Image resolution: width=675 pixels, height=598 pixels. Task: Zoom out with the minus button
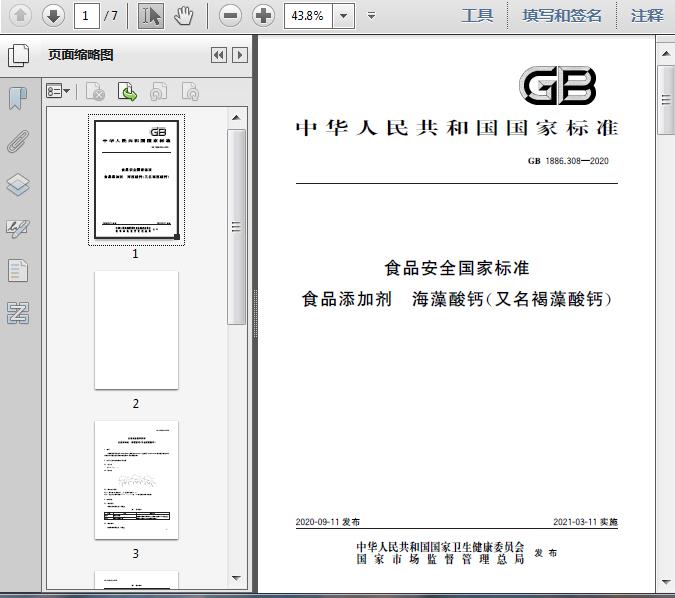pyautogui.click(x=230, y=16)
